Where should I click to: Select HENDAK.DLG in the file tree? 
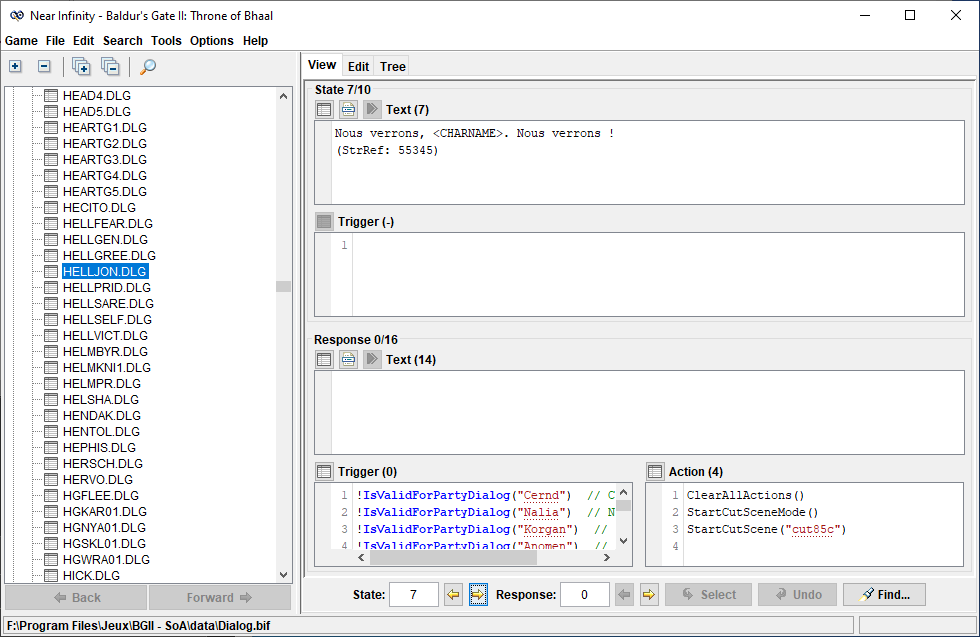click(x=102, y=416)
